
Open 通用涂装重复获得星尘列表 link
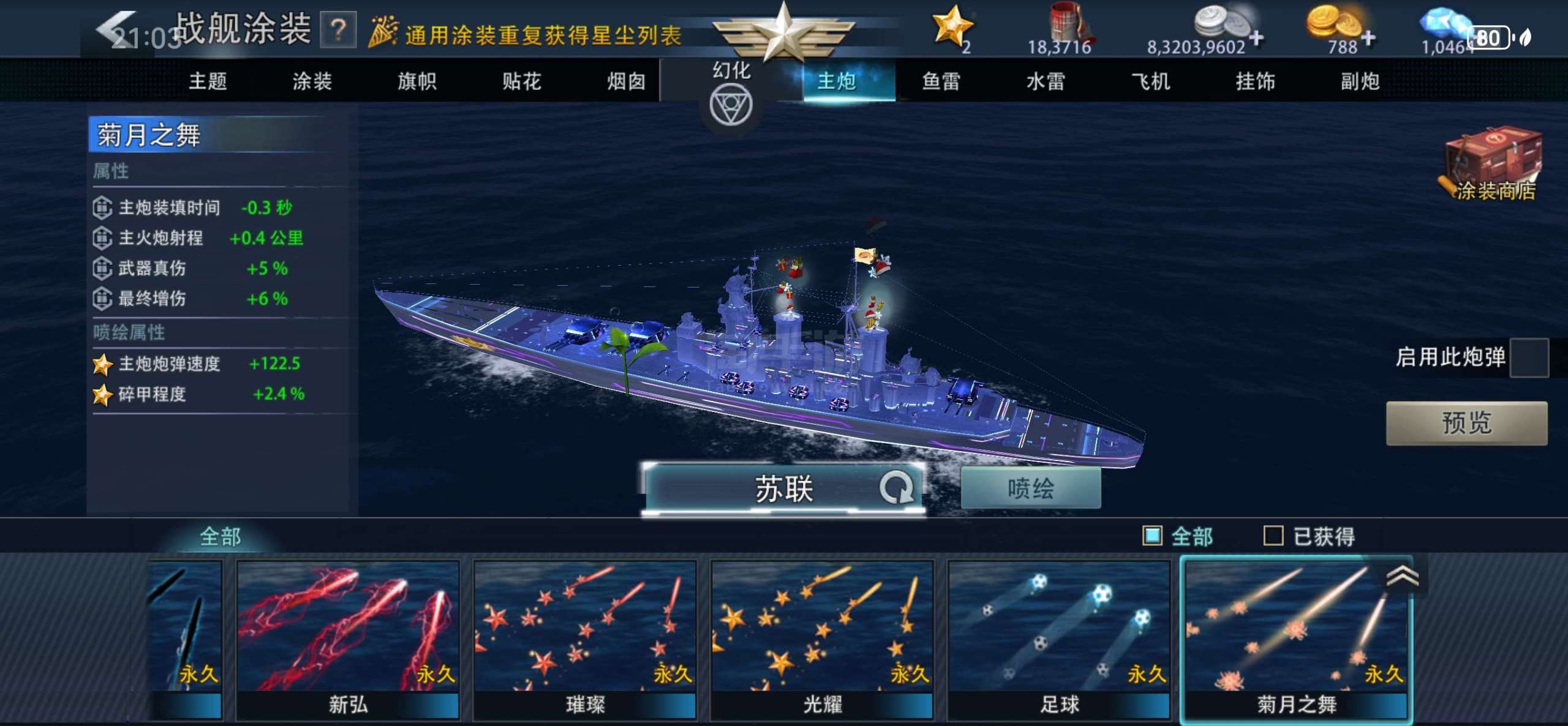click(543, 36)
